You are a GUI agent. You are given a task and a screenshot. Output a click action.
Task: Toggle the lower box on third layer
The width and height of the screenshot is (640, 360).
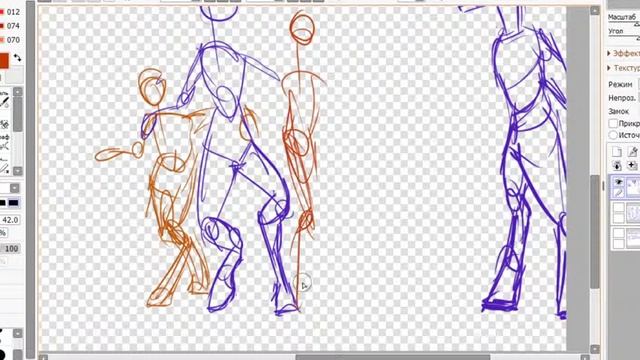coord(618,243)
